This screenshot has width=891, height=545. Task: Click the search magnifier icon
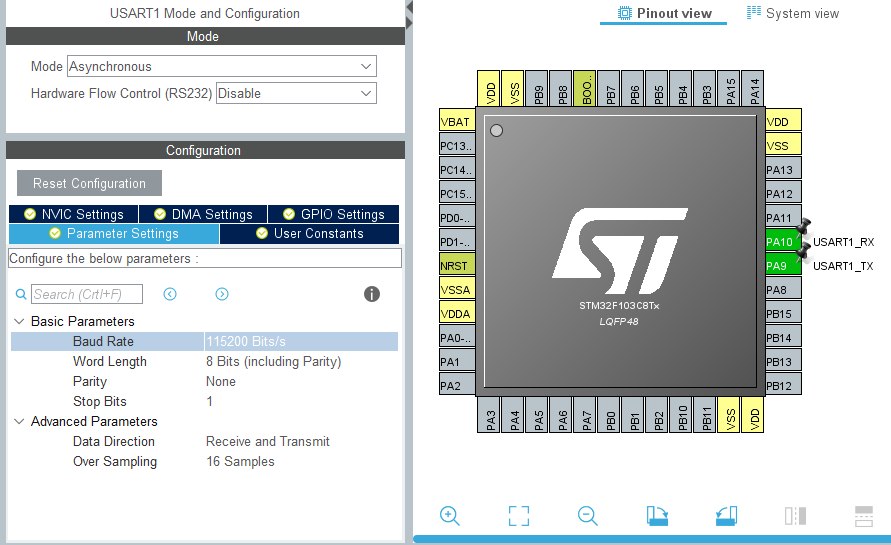pyautogui.click(x=21, y=294)
